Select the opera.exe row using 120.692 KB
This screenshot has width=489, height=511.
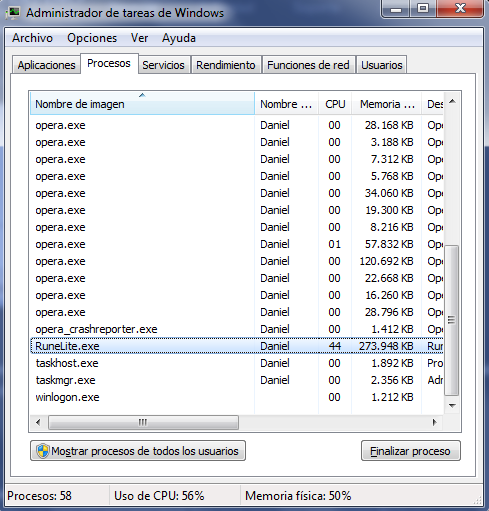click(x=237, y=261)
